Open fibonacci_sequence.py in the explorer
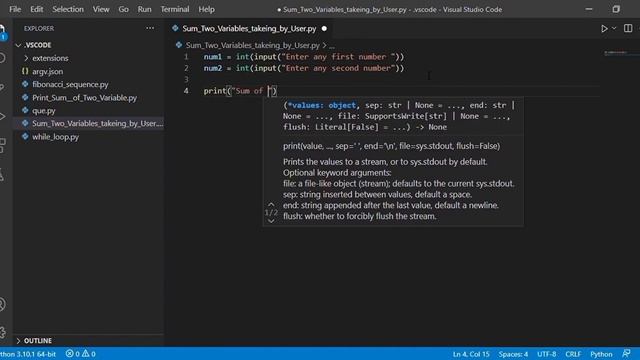Viewport: 640px width, 360px height. [x=70, y=84]
